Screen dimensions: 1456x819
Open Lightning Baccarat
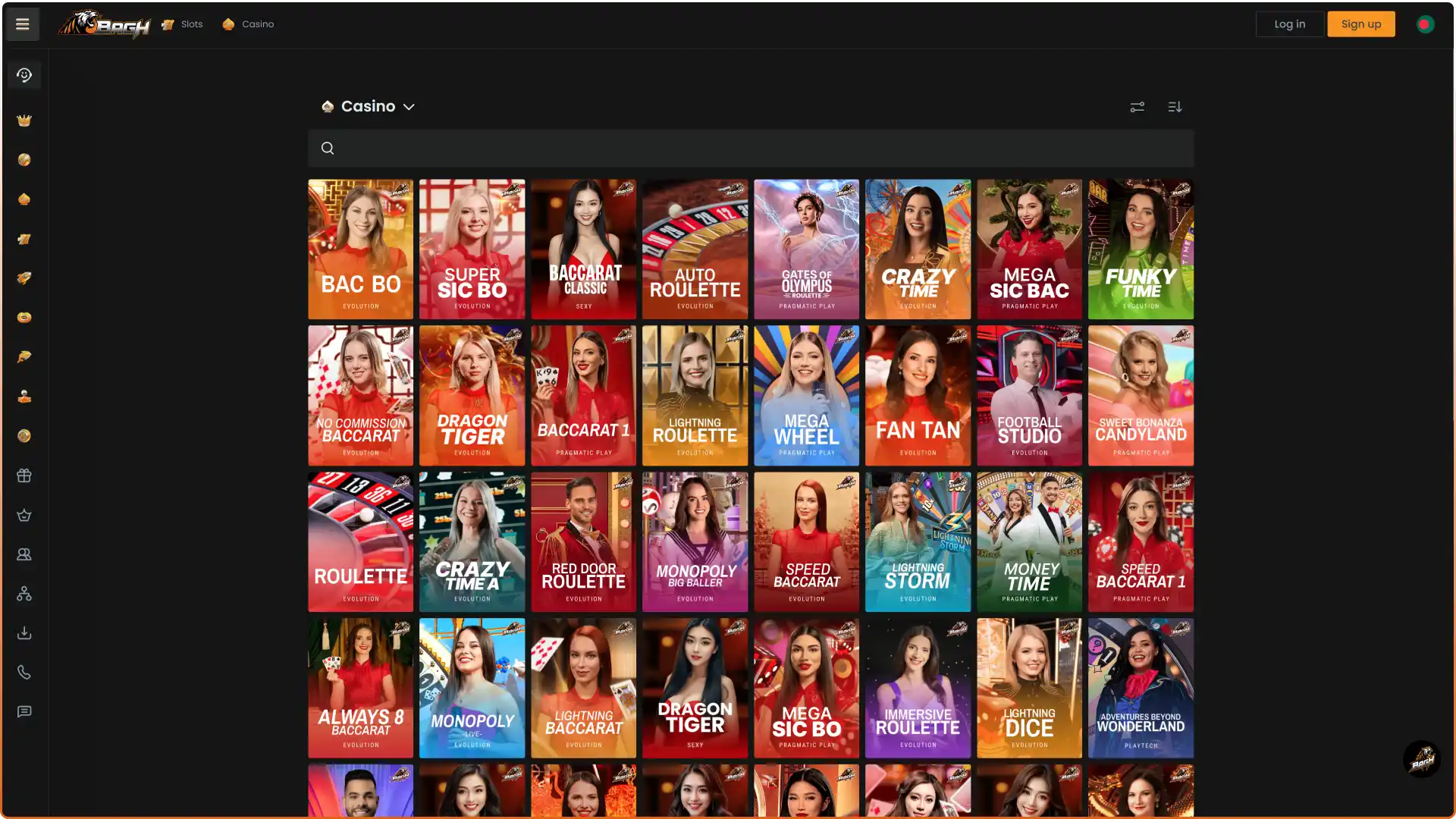[x=584, y=689]
